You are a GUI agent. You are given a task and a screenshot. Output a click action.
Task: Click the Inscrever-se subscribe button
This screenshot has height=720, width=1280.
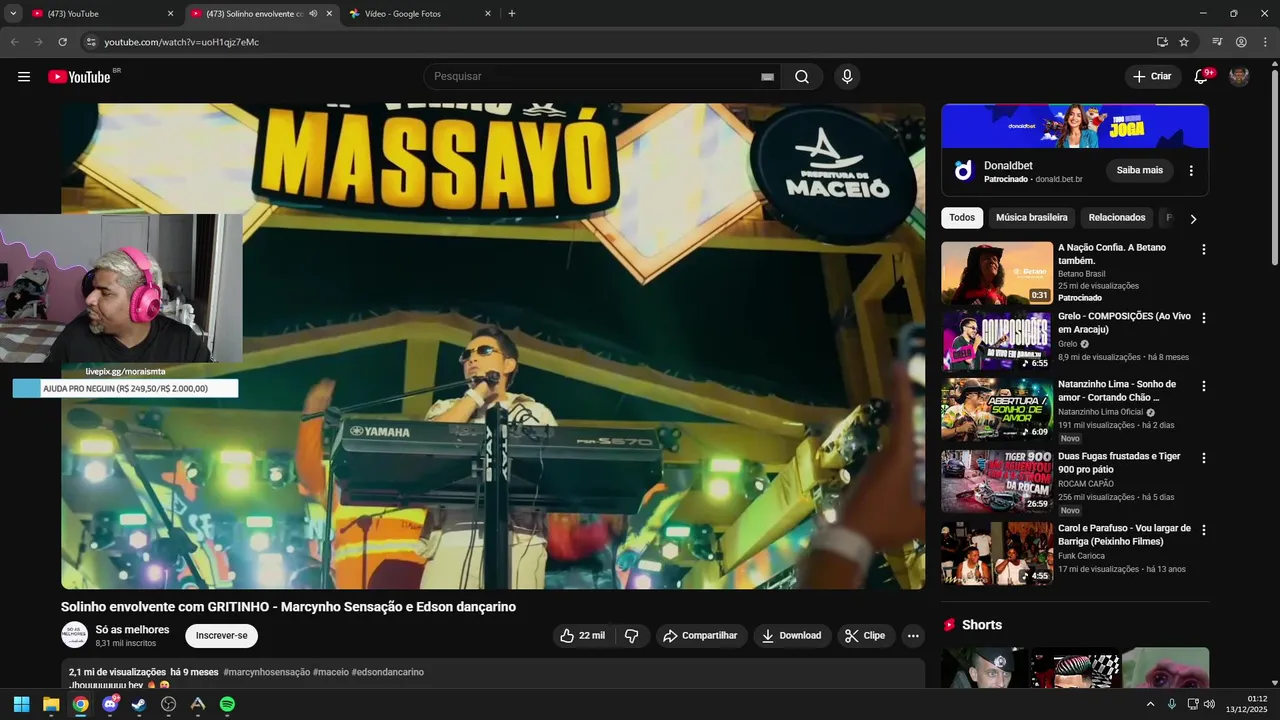pyautogui.click(x=221, y=636)
